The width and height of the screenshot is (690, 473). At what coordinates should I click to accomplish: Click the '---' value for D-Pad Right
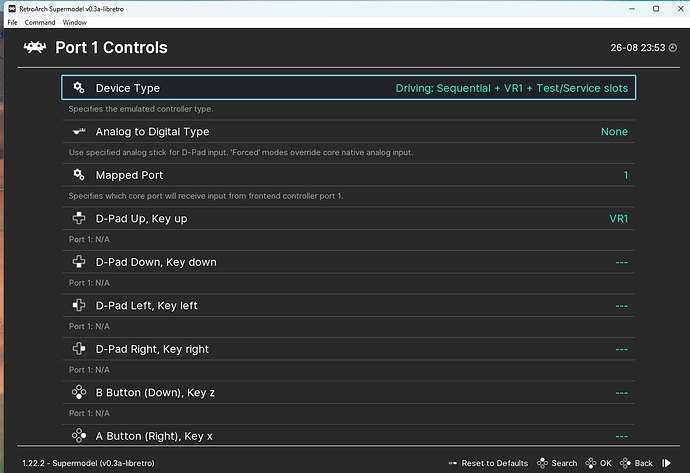621,349
